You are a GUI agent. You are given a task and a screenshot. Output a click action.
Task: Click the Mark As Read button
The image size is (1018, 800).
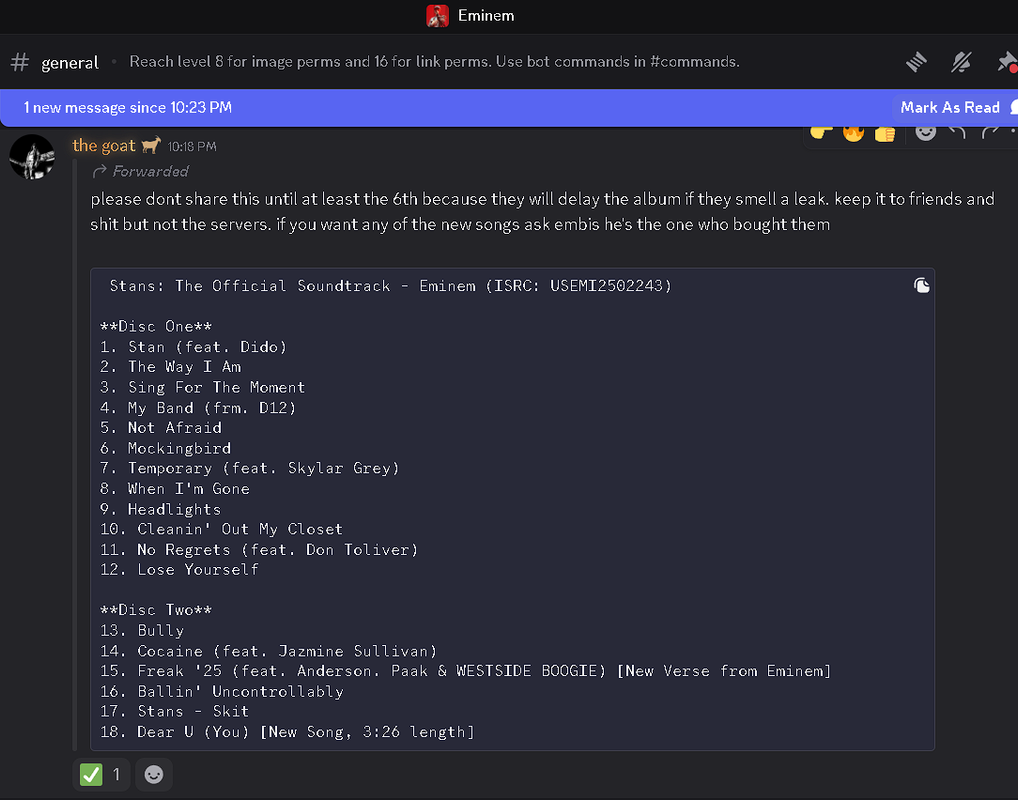949,108
